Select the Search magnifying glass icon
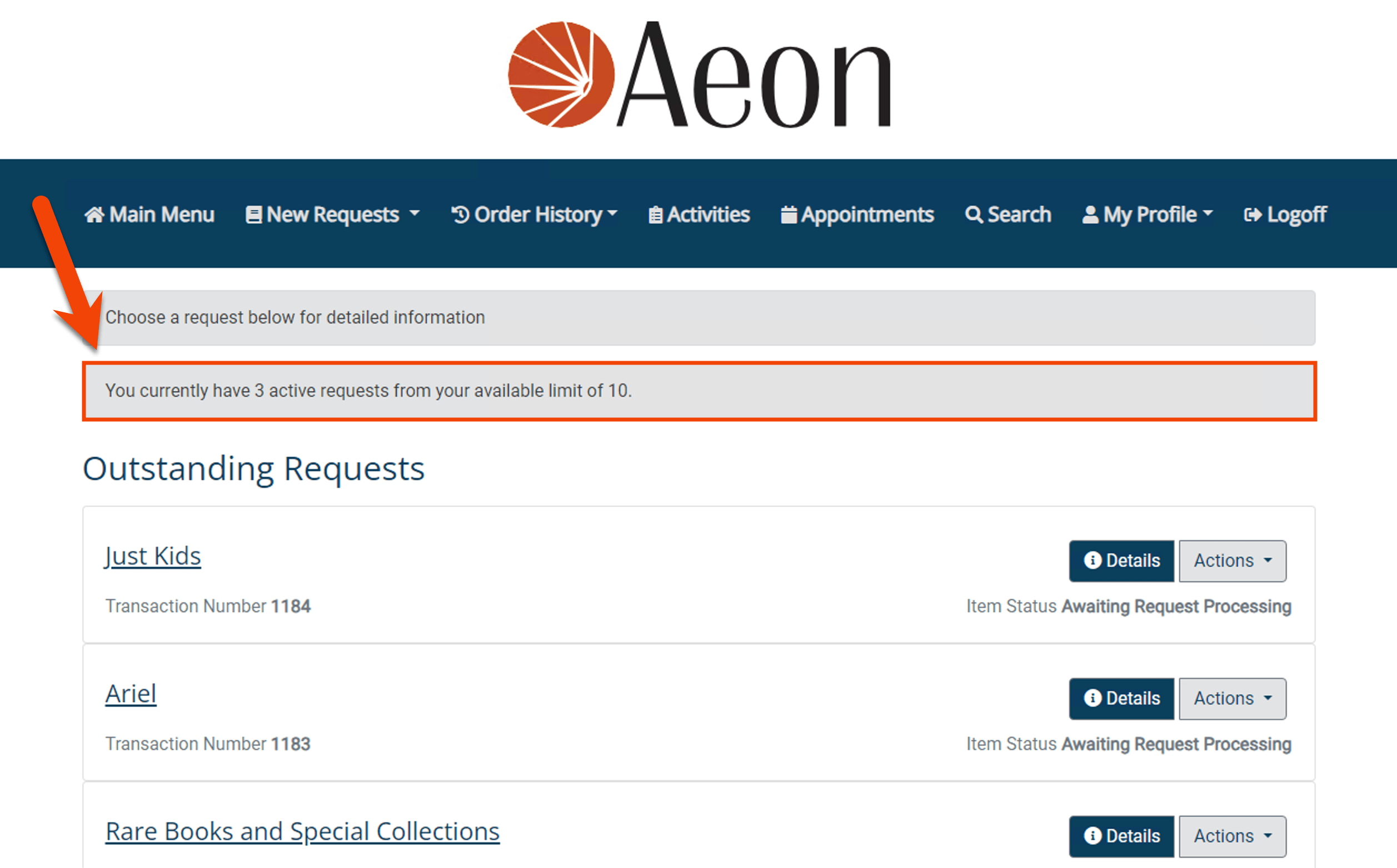The width and height of the screenshot is (1397, 868). point(974,214)
